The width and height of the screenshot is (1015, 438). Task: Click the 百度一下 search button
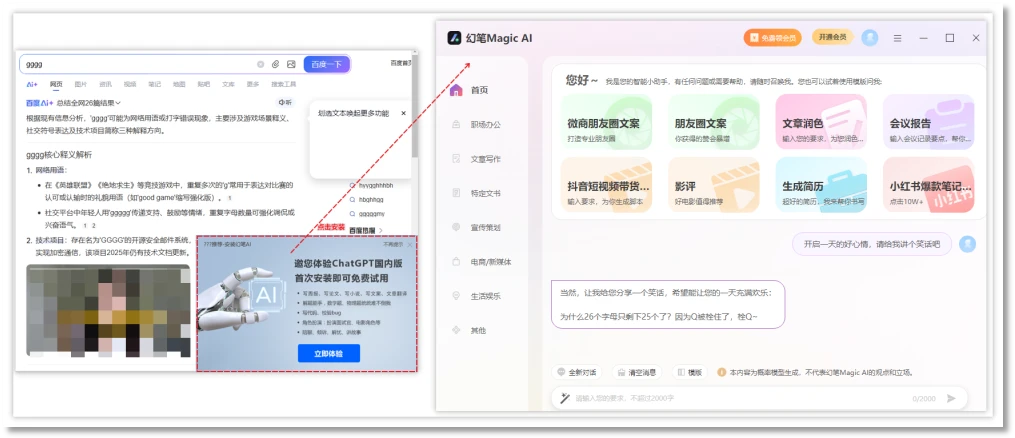pyautogui.click(x=327, y=64)
